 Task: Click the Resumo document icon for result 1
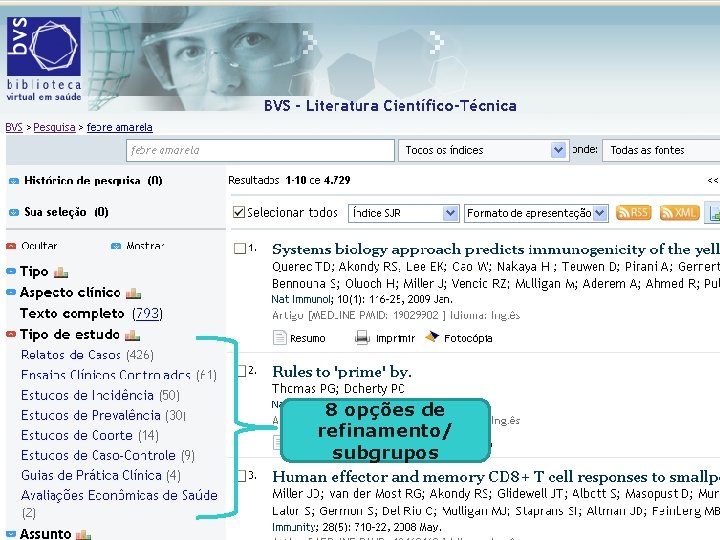click(279, 338)
